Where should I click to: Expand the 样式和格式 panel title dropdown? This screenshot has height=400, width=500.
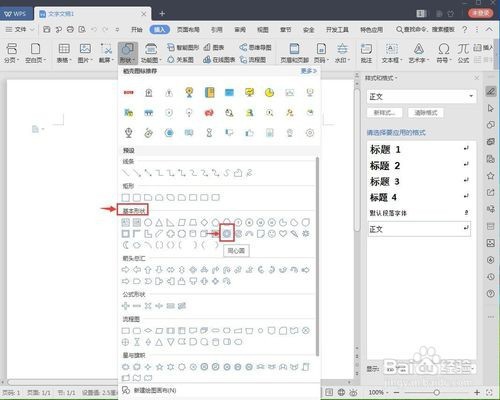click(396, 78)
